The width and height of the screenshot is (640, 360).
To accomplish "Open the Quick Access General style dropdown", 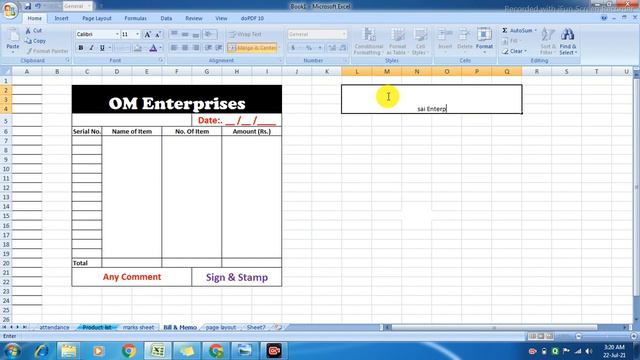I will (89, 6).
